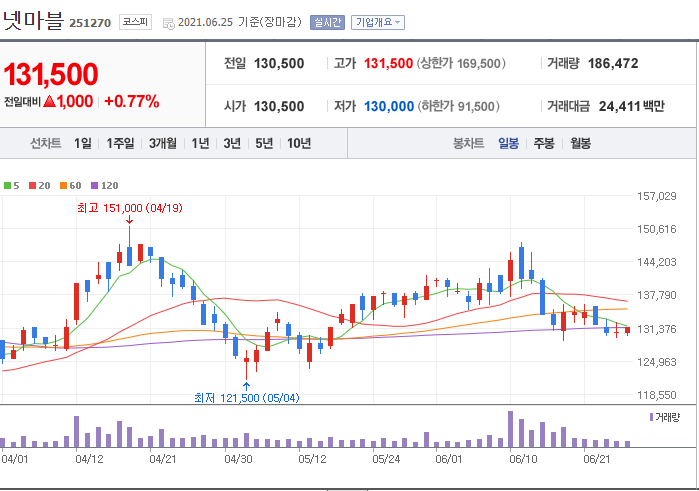Click the green 5-day moving average legend swatch
This screenshot has width=699, height=491.
(x=7, y=186)
